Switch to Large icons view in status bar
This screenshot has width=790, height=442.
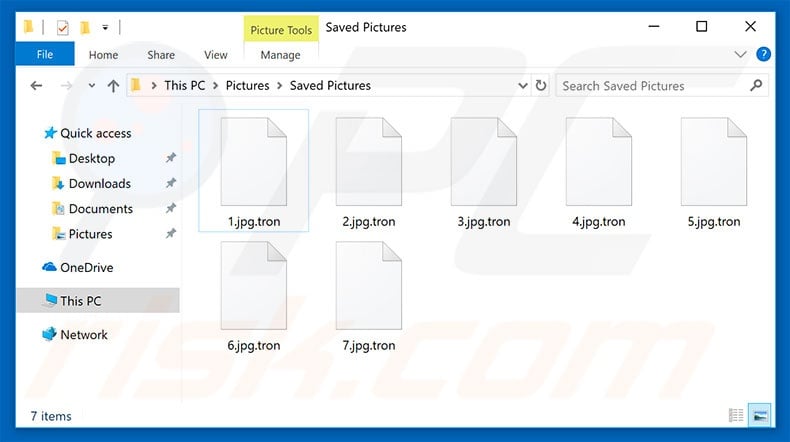pos(760,415)
